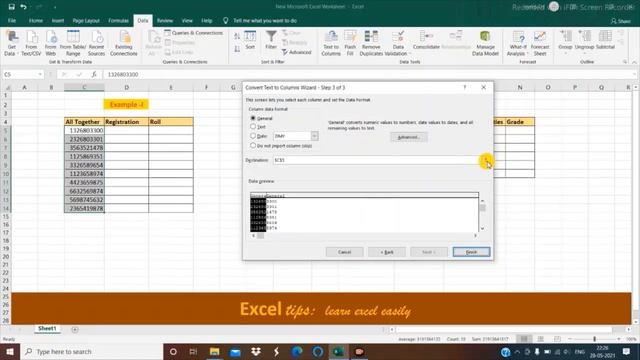The width and height of the screenshot is (640, 360).
Task: Open the File tab
Action: [x=12, y=20]
